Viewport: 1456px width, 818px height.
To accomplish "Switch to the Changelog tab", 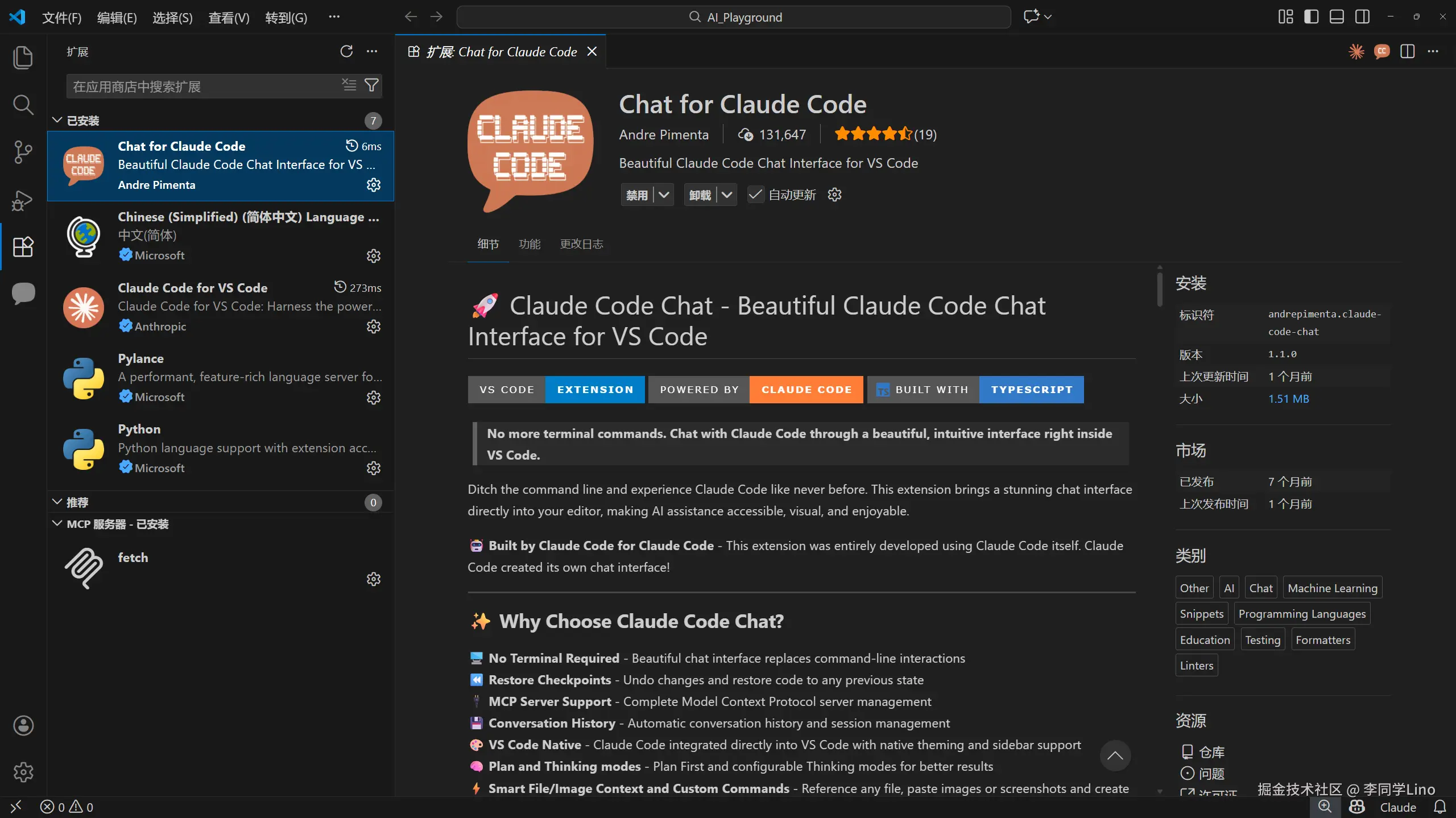I will 581,244.
